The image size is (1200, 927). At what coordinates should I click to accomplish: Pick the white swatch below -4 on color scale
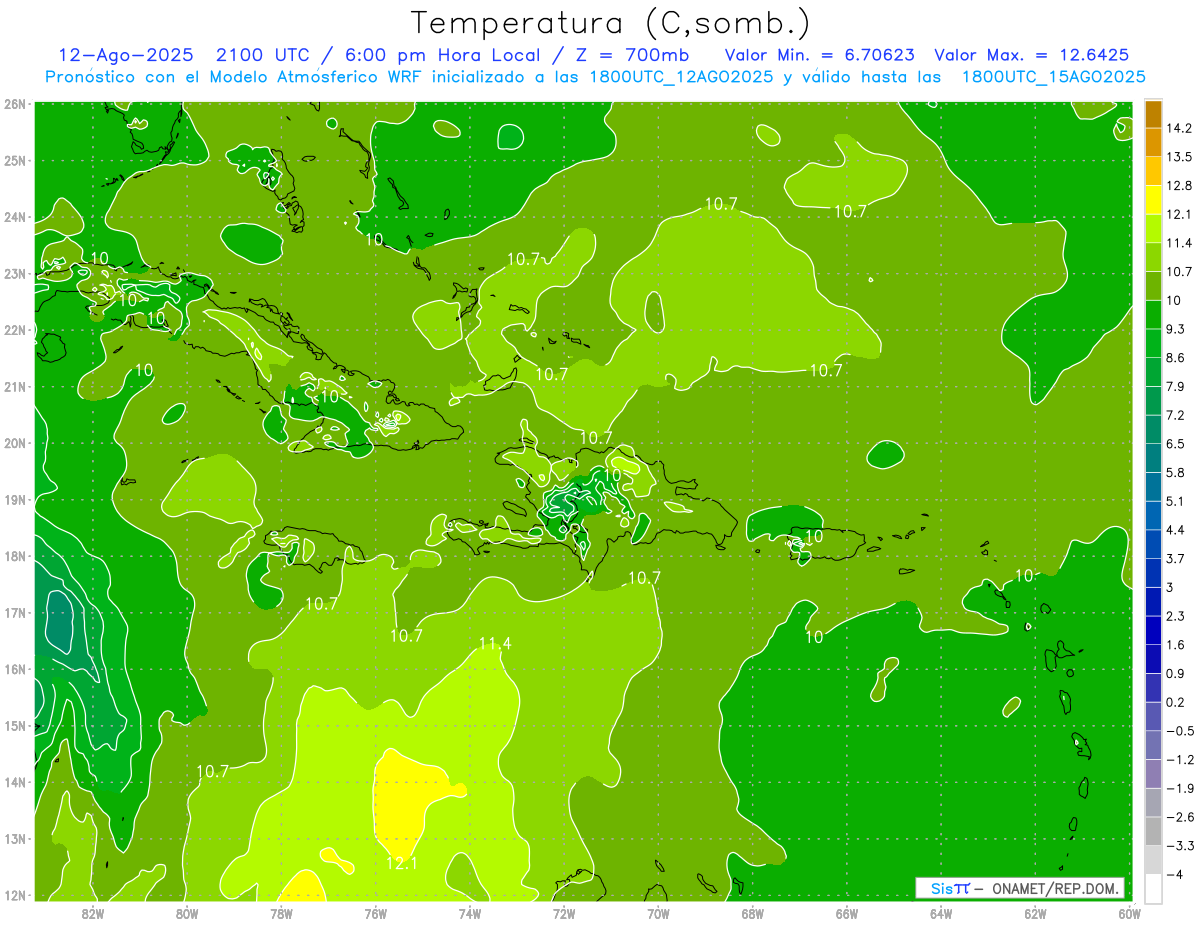[1153, 887]
